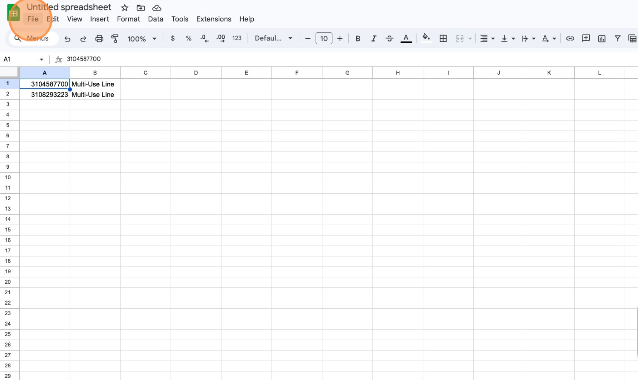This screenshot has height=382, width=638.
Task: Open the fill color picker
Action: click(x=426, y=38)
